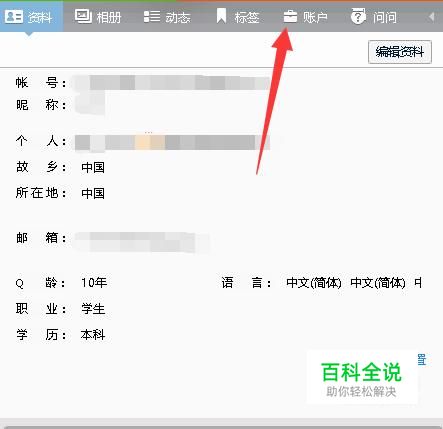Select the 学历 value 本科
This screenshot has width=443, height=429.
(93, 335)
